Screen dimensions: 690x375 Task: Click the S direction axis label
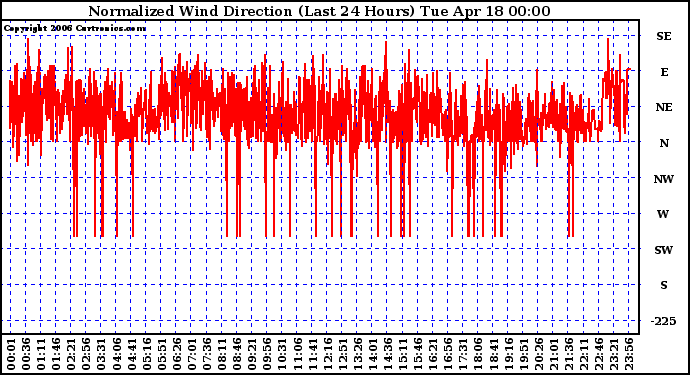tap(664, 285)
